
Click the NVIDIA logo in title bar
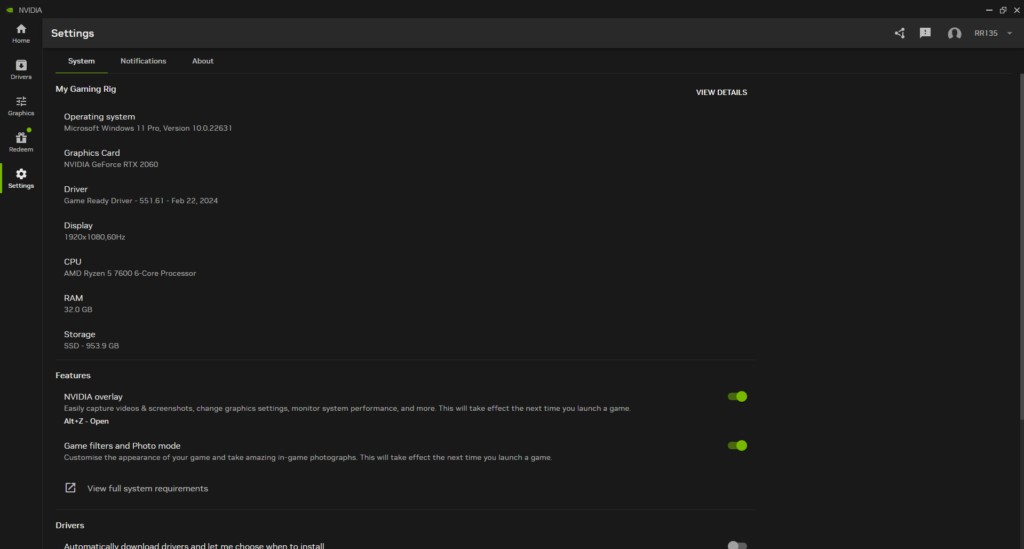click(x=9, y=9)
